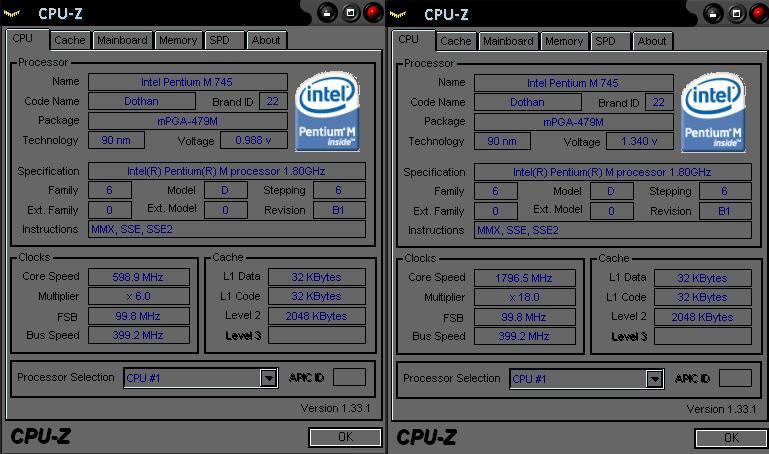Click Level 2 2048 KBytes in left window

(317, 316)
